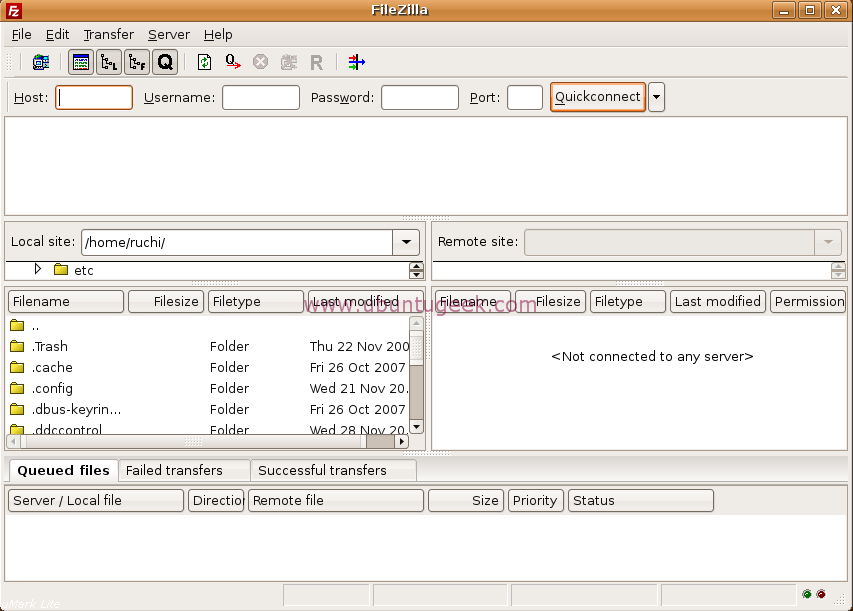
Task: Open the Transfer menu
Action: click(x=108, y=34)
